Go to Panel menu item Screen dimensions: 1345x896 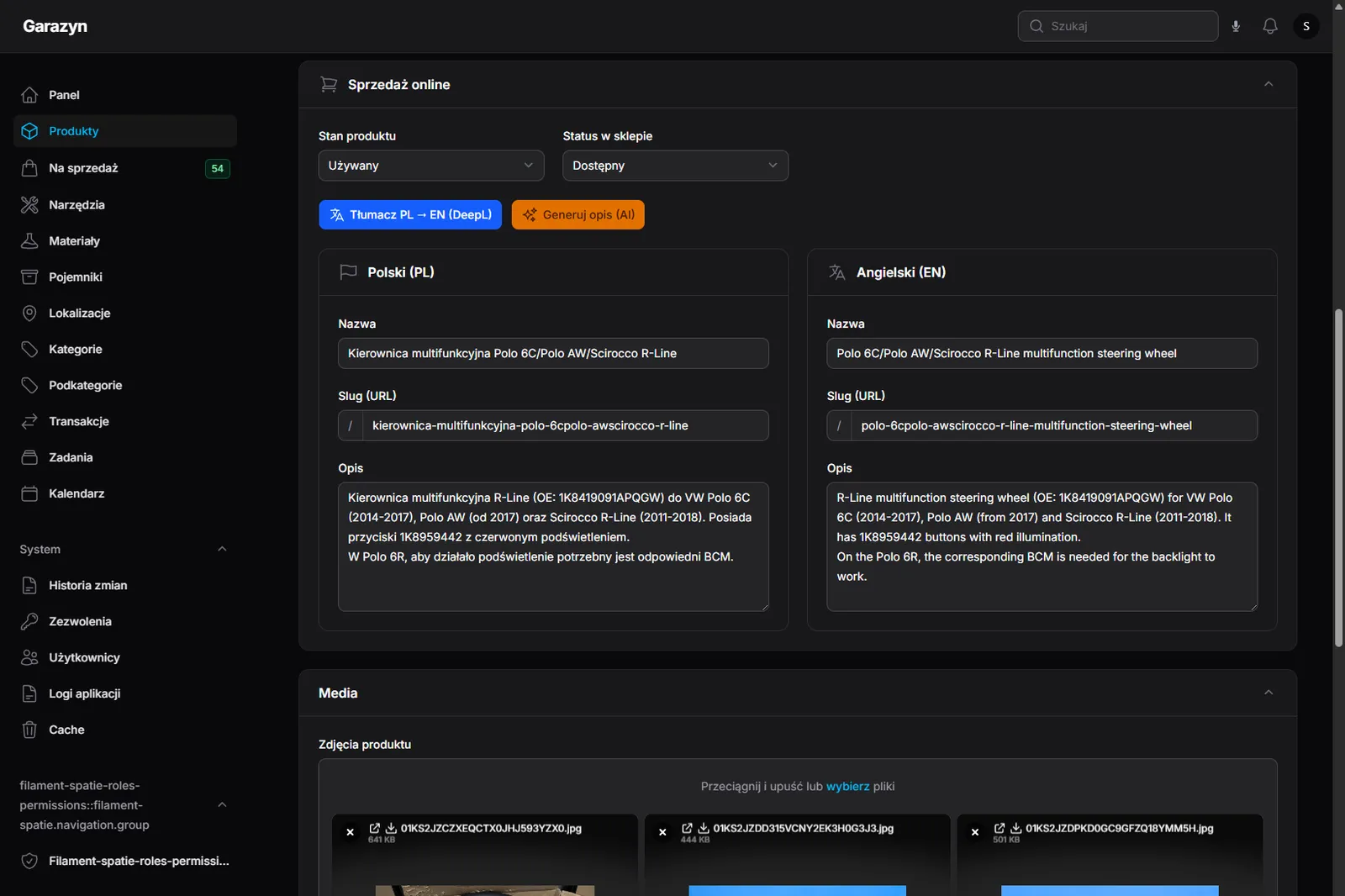[x=125, y=95]
